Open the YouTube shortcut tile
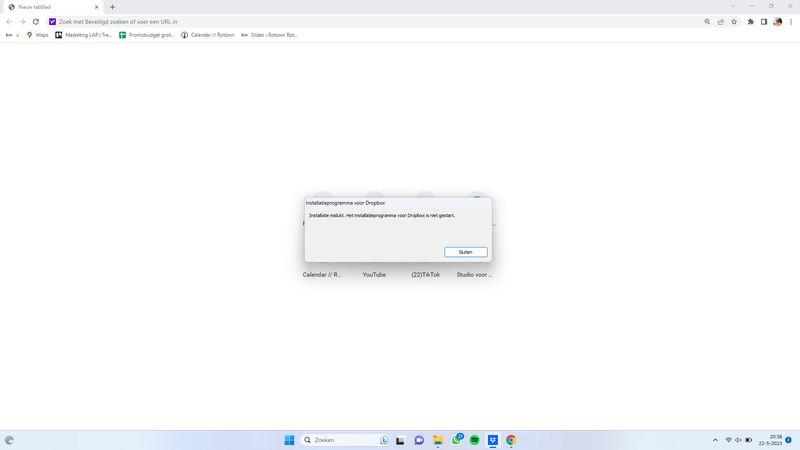This screenshot has height=450, width=800. [374, 274]
